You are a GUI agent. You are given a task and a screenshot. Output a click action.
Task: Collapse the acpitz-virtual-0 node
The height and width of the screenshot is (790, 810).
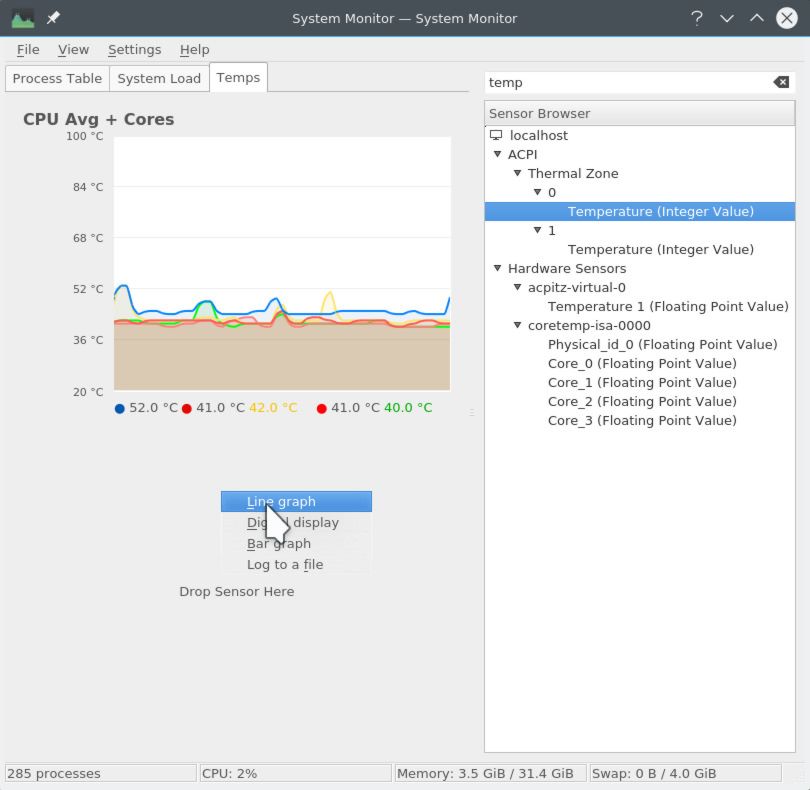coord(517,287)
